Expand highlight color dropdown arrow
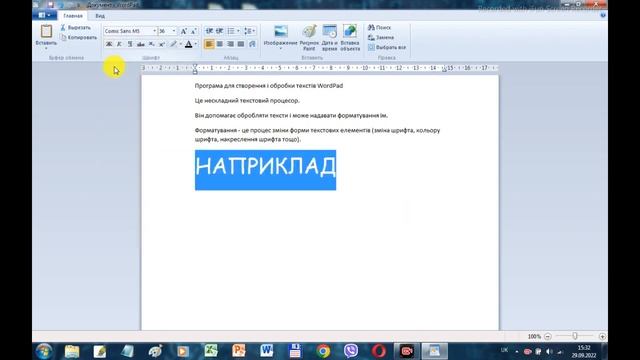The height and width of the screenshot is (360, 640). 181,44
